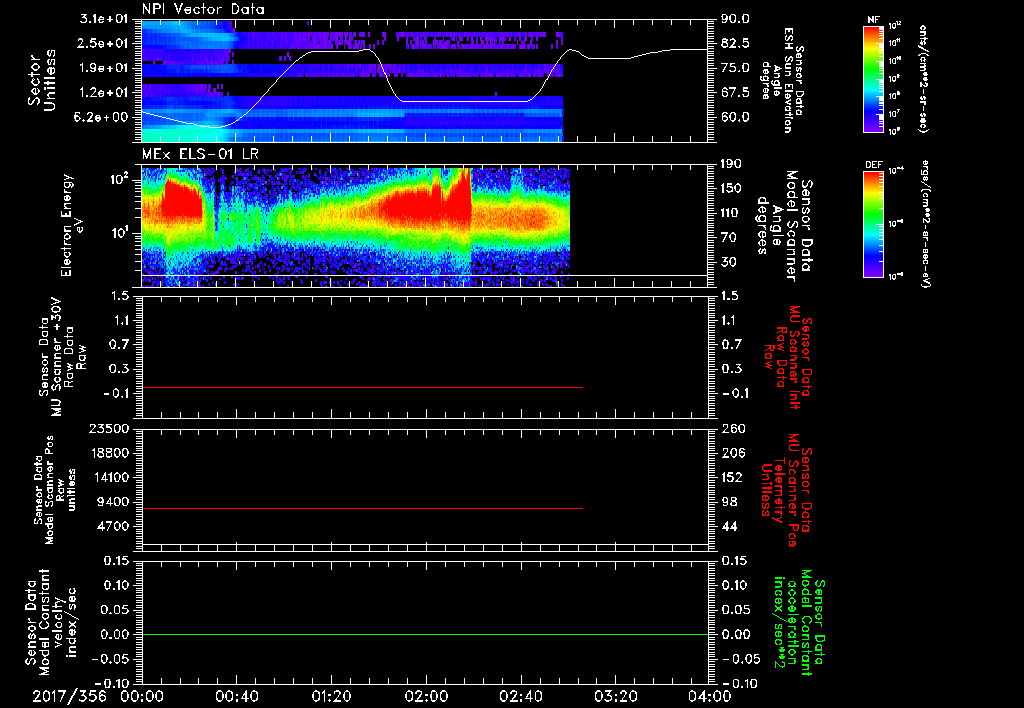The image size is (1024, 708).
Task: Click the '82.5' sun elevation tick value
Action: (x=735, y=43)
